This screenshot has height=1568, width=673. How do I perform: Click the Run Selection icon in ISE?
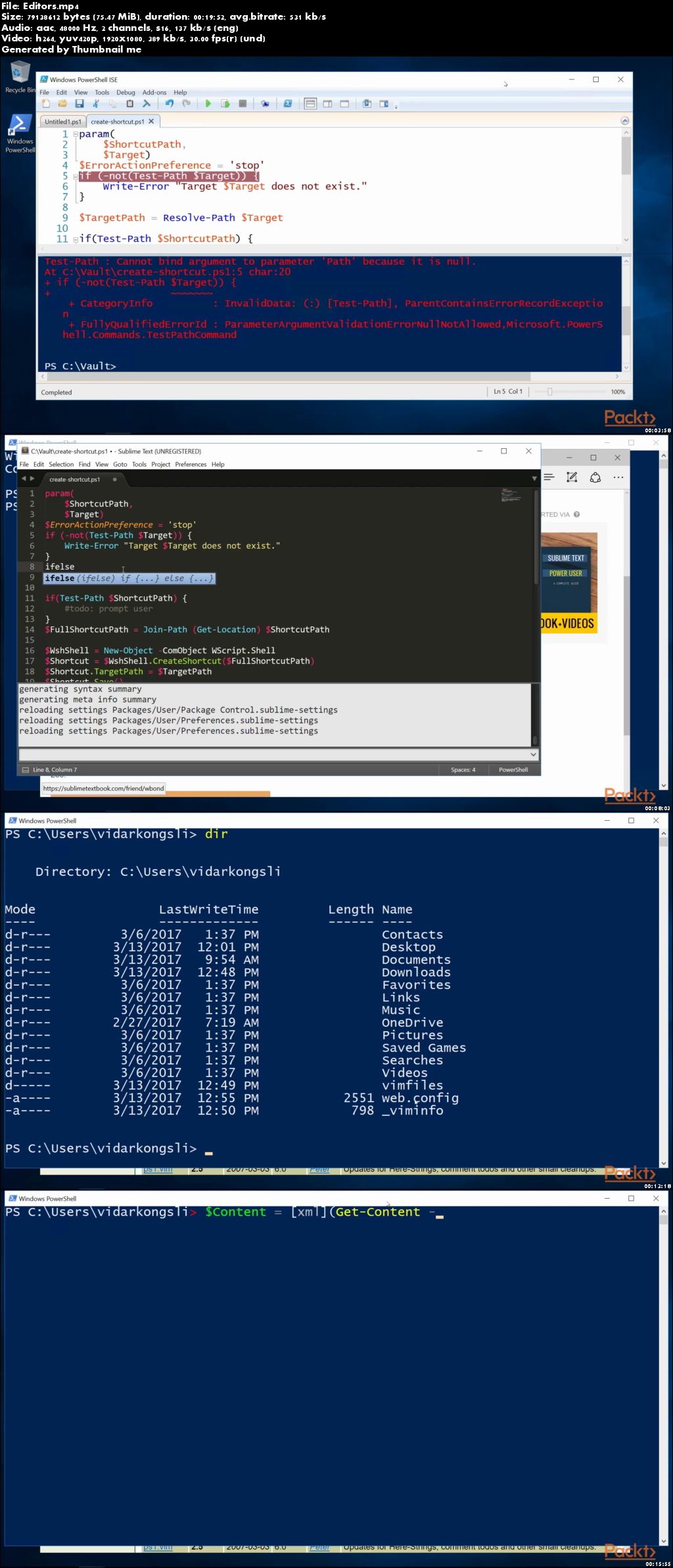click(x=225, y=104)
